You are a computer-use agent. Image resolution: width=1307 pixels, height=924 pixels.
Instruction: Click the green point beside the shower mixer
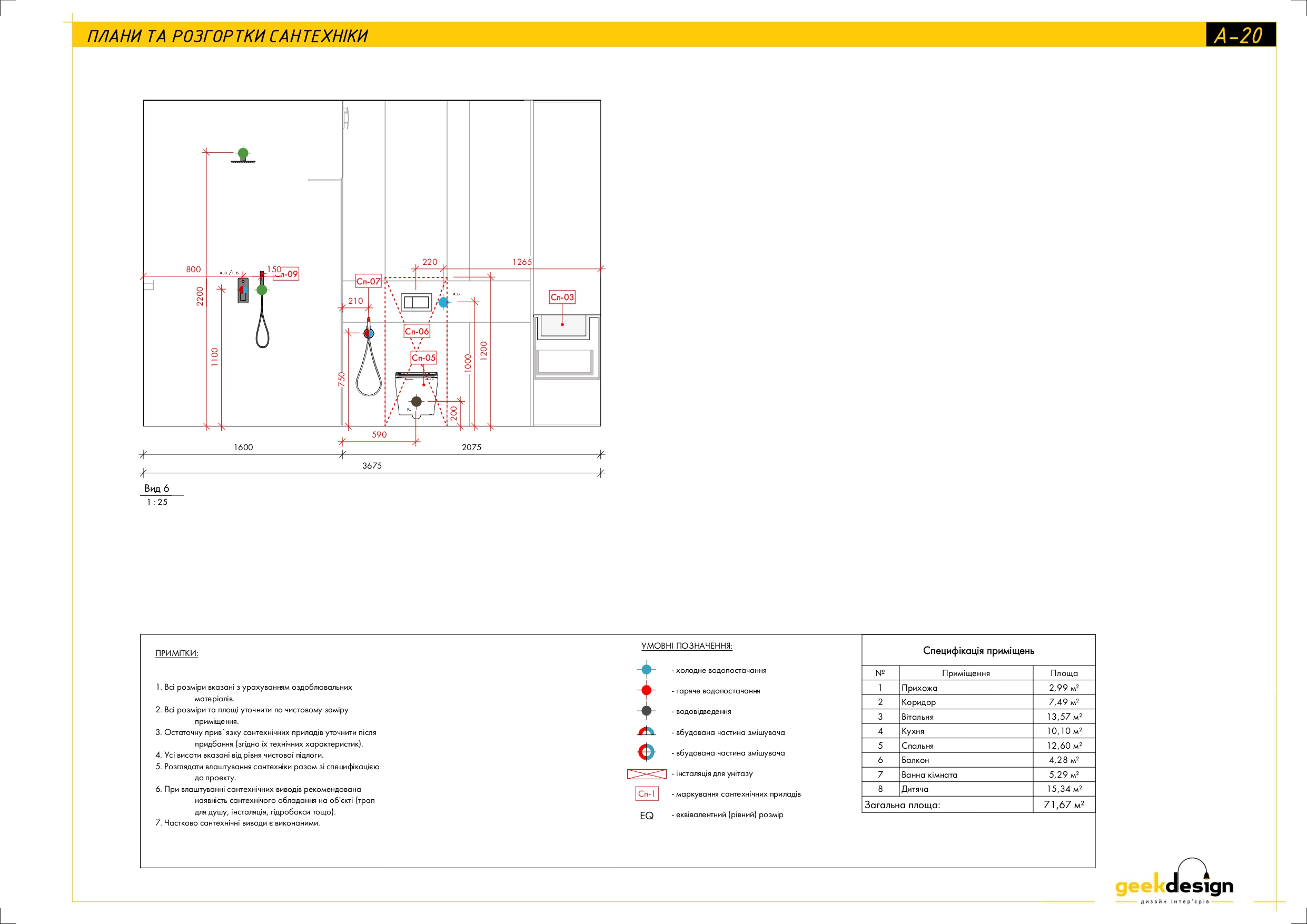click(262, 290)
